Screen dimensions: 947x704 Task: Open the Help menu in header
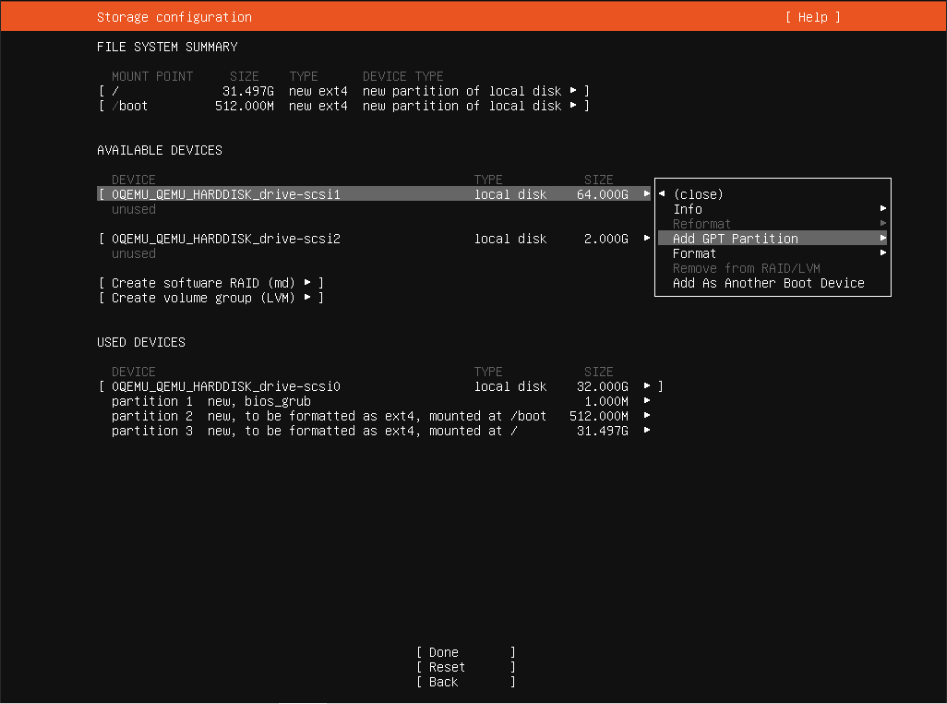click(812, 17)
